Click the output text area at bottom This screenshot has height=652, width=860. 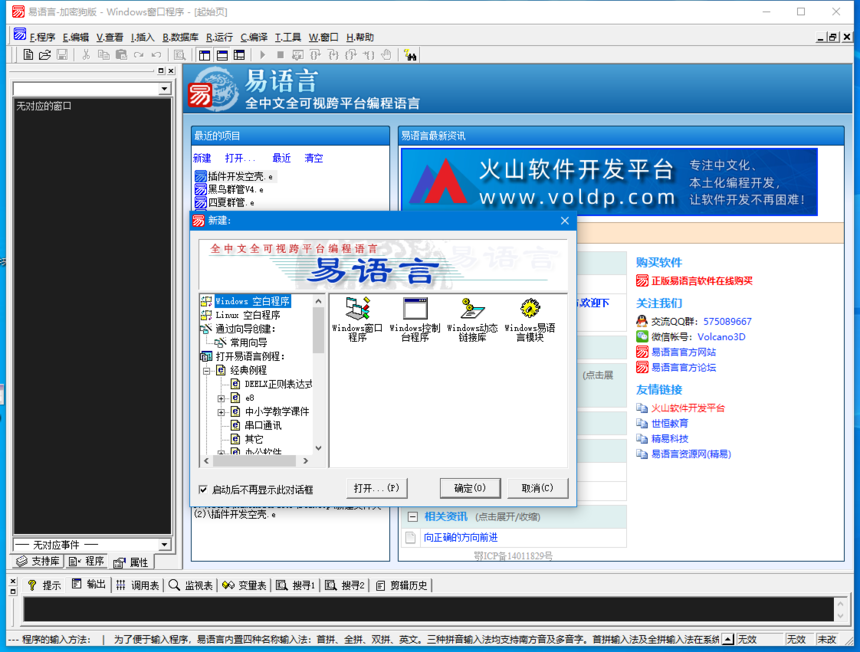(428, 609)
